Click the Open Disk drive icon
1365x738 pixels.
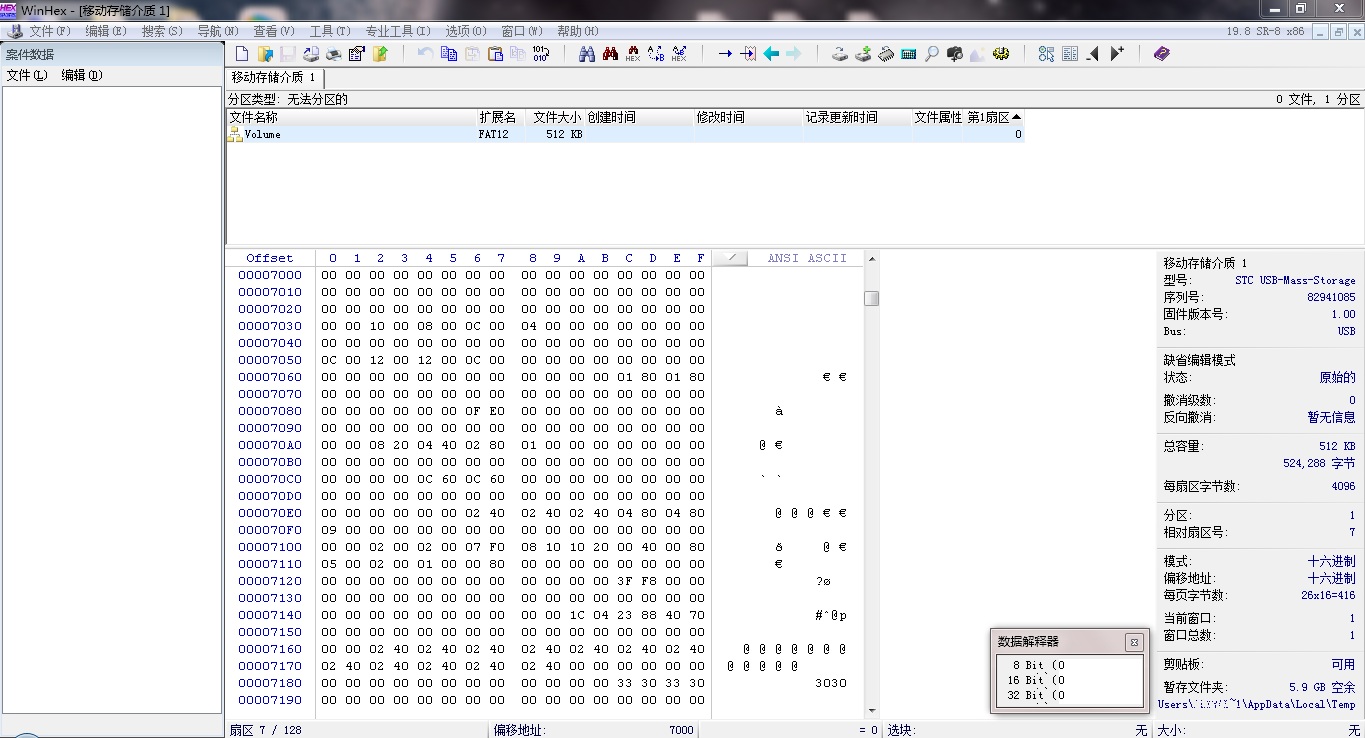[840, 54]
